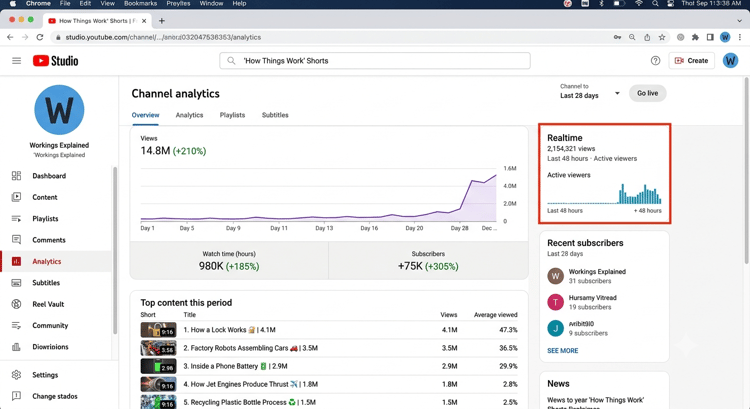The height and width of the screenshot is (409, 750).
Task: Open the Bookmarks menu in menu bar
Action: 140,3
